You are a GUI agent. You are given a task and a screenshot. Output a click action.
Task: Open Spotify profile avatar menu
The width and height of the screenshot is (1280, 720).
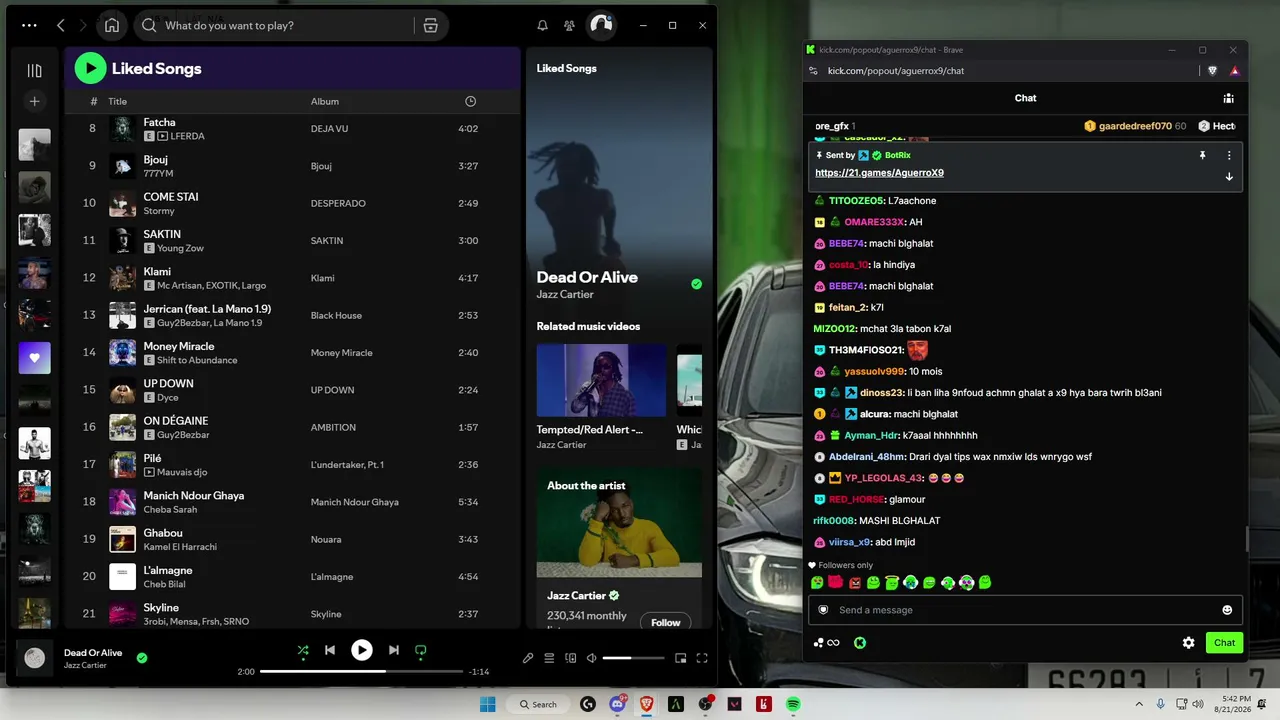click(x=601, y=25)
